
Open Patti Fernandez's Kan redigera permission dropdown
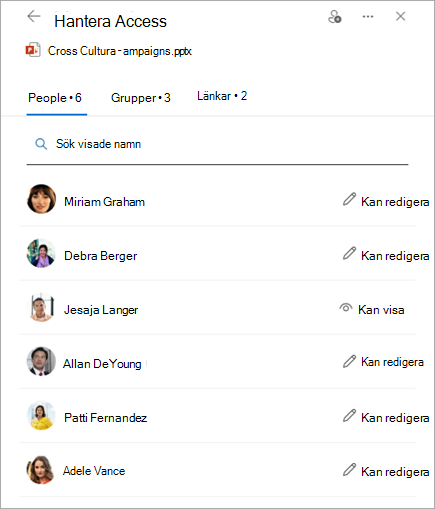386,418
